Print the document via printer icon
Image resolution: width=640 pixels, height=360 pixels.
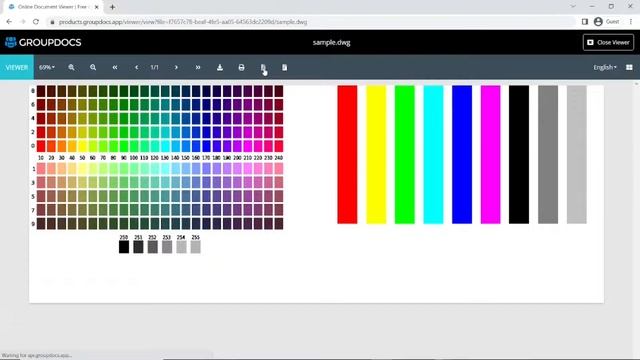click(x=241, y=67)
